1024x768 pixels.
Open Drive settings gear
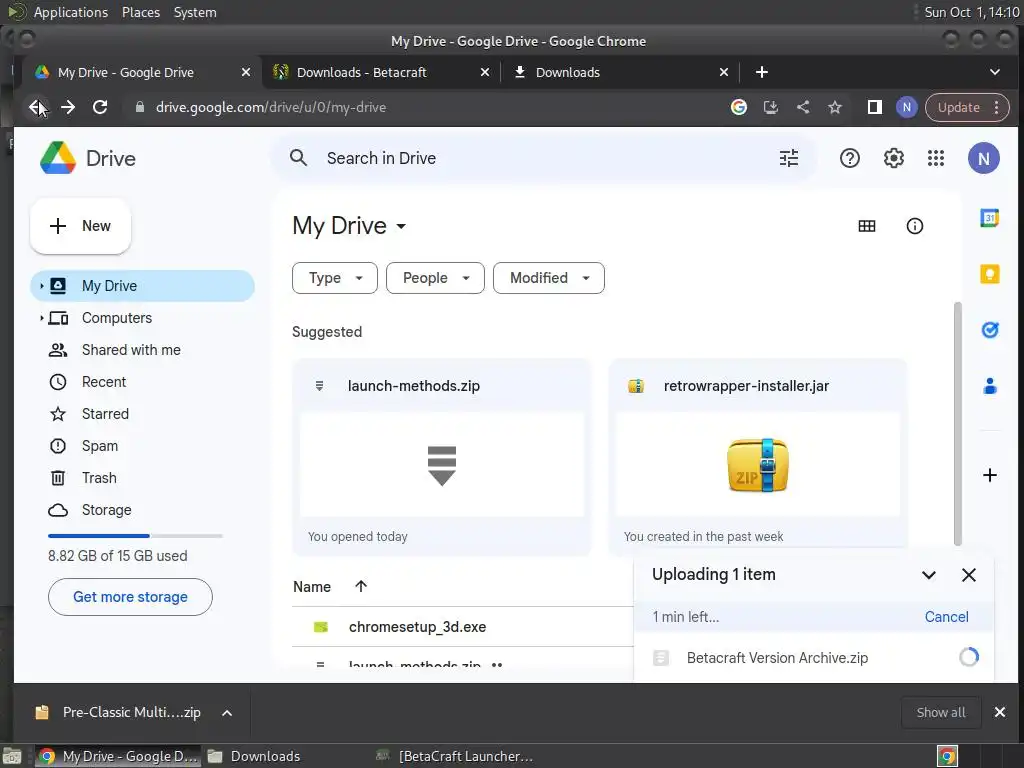coord(893,158)
